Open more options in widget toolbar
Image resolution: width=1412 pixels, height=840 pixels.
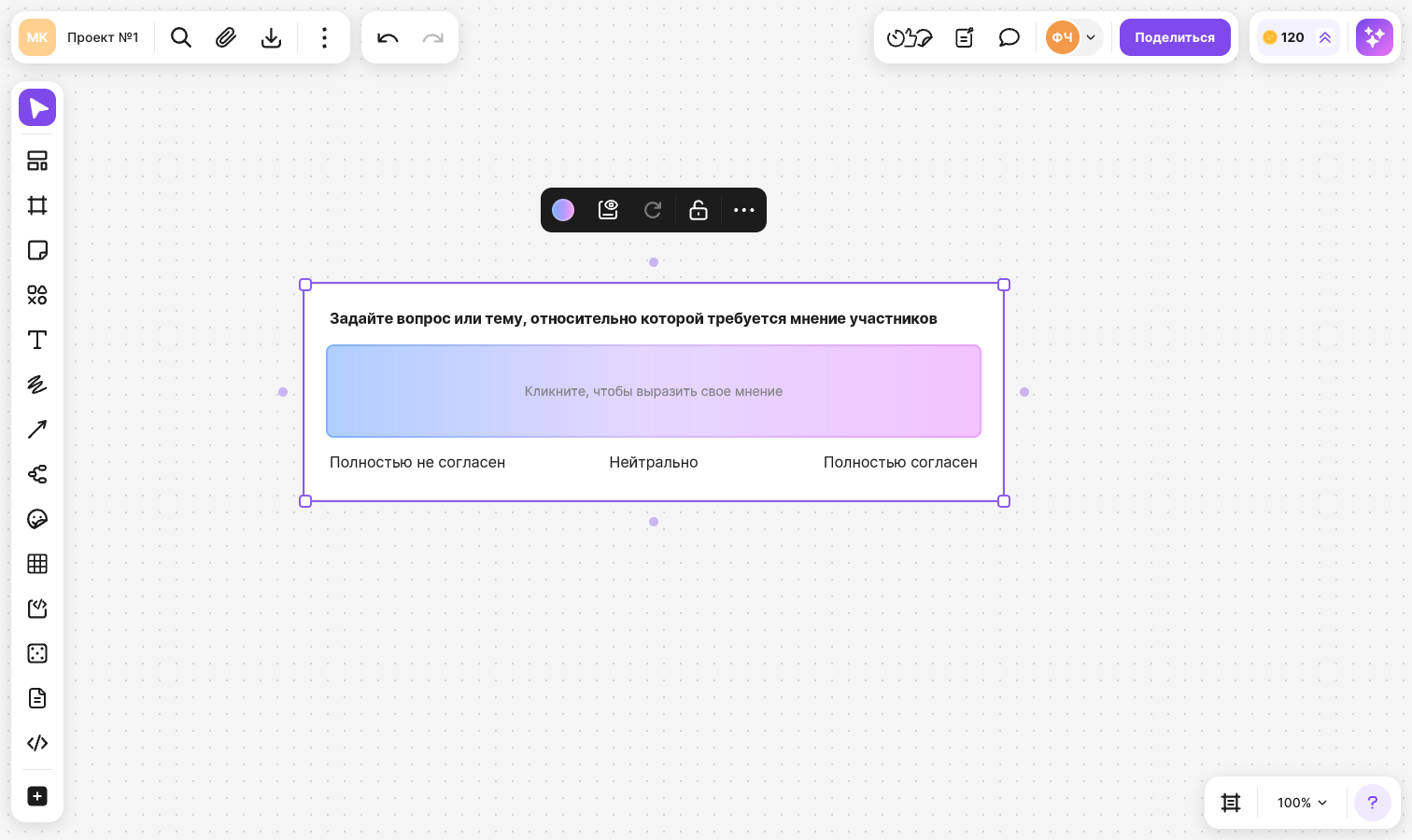(x=743, y=210)
